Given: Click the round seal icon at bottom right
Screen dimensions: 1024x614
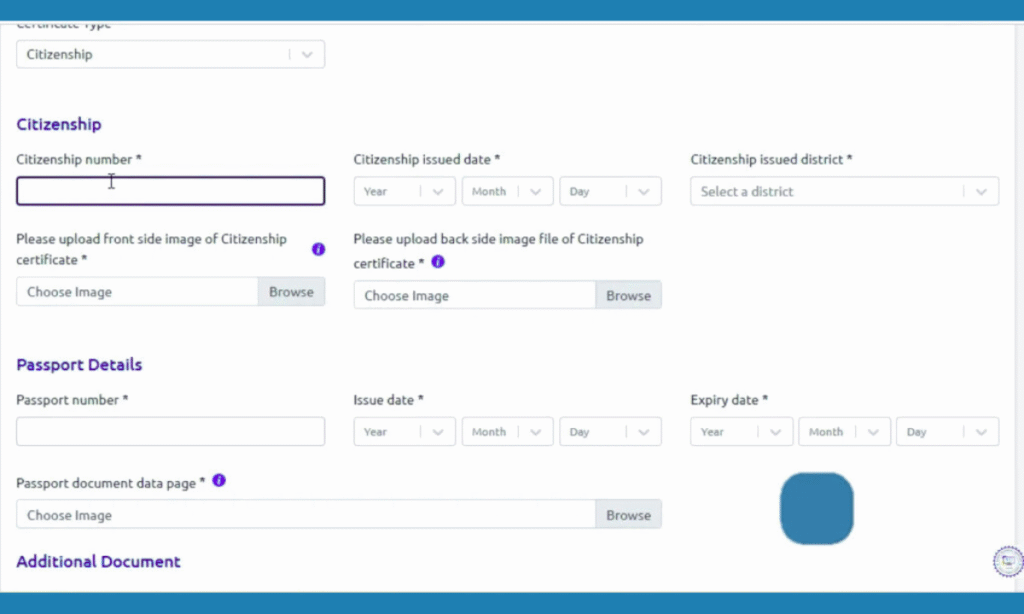Looking at the screenshot, I should (x=1007, y=562).
